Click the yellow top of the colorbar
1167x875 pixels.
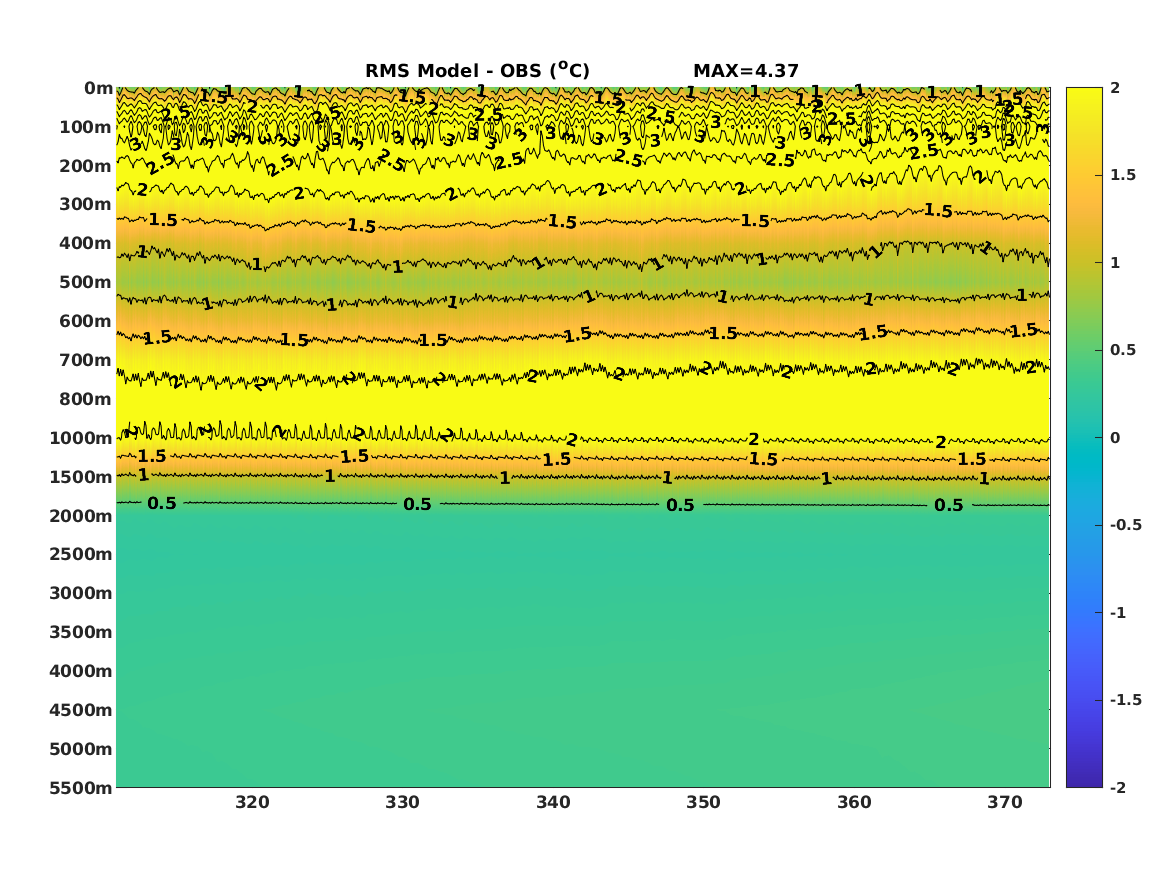click(1084, 95)
